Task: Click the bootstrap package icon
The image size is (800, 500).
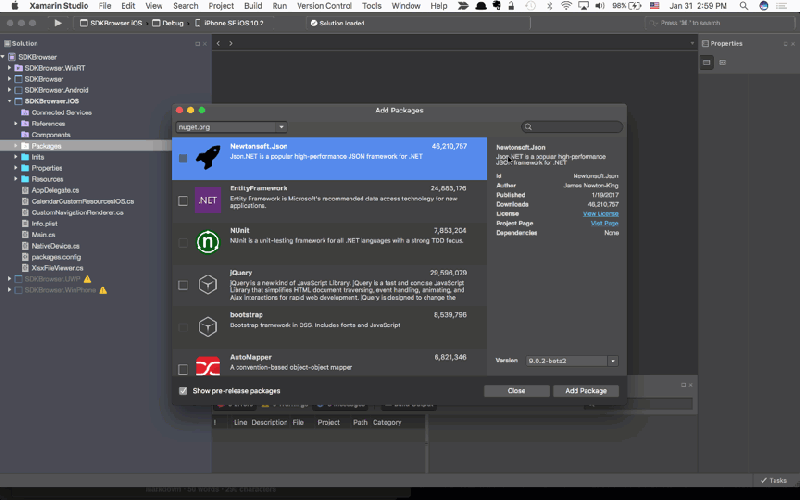Action: tap(208, 327)
